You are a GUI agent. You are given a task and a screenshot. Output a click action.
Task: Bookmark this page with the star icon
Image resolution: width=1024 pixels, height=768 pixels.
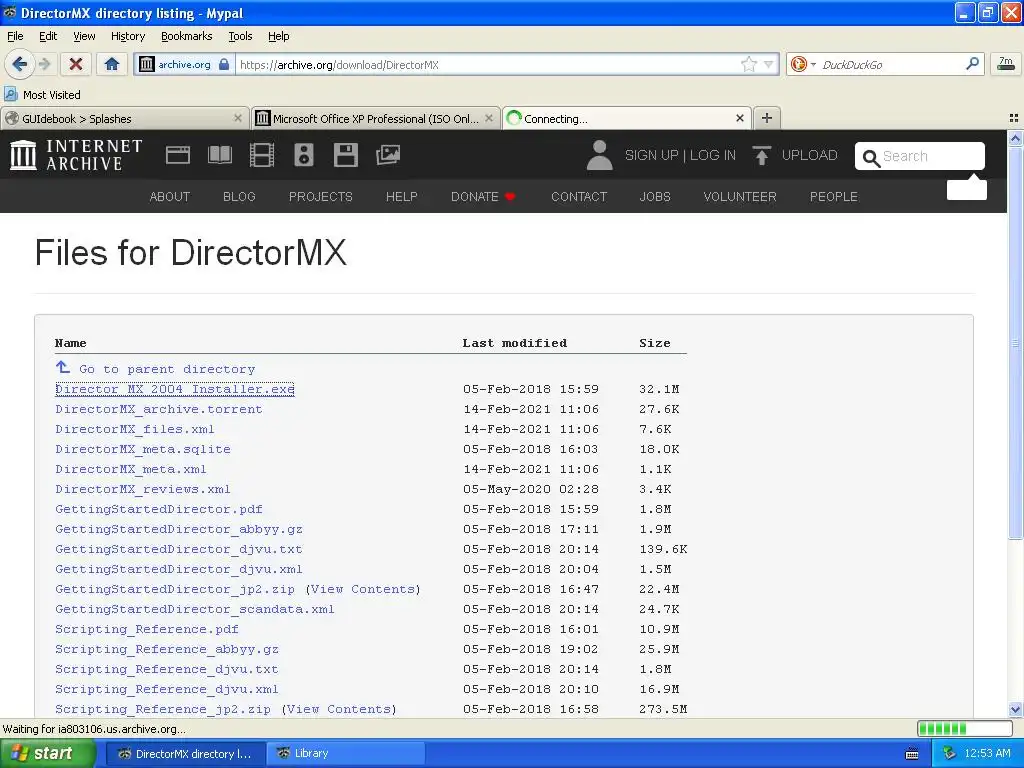coord(748,64)
